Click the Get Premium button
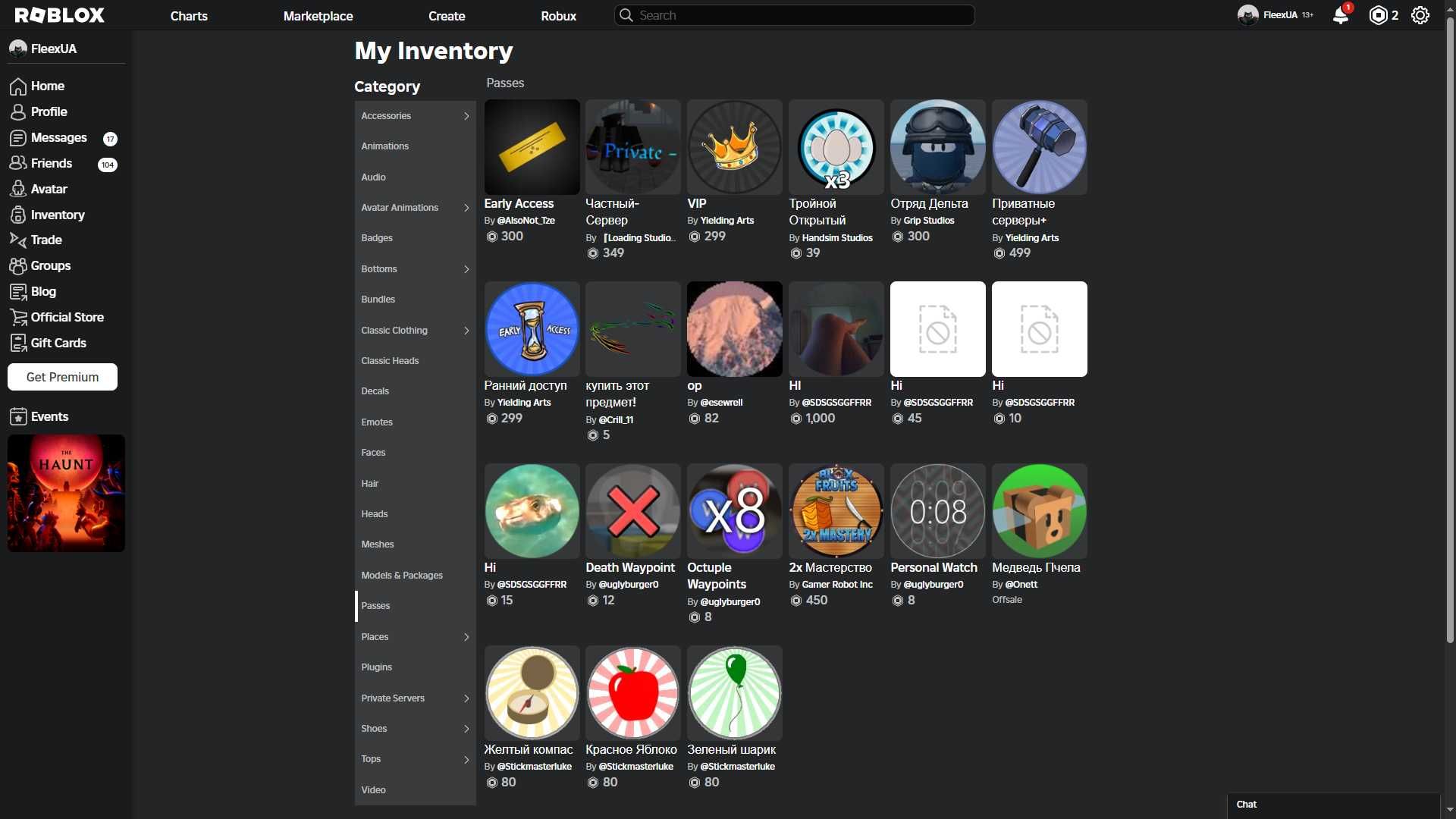 tap(62, 377)
